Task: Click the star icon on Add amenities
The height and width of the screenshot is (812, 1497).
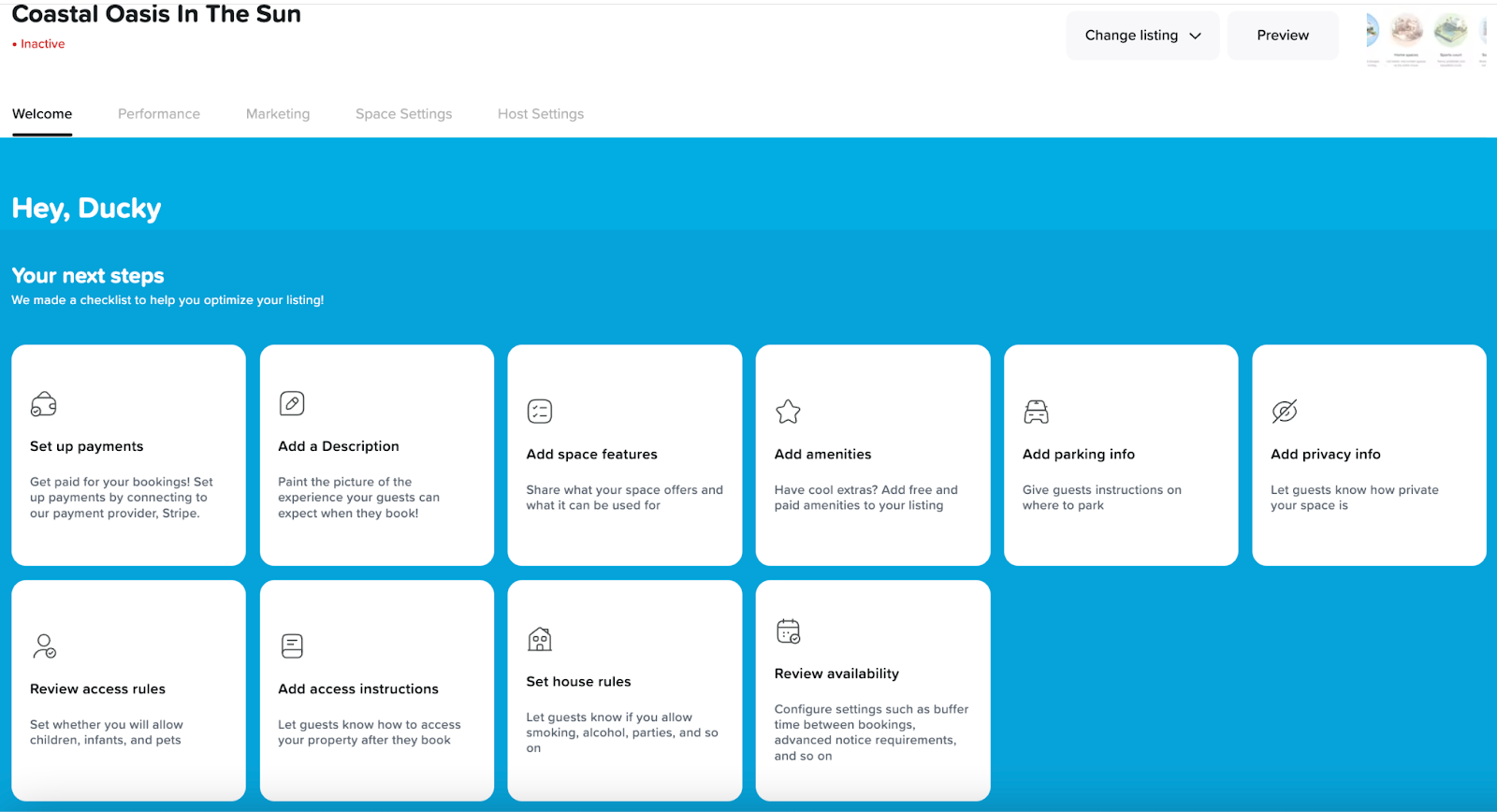Action: (788, 412)
